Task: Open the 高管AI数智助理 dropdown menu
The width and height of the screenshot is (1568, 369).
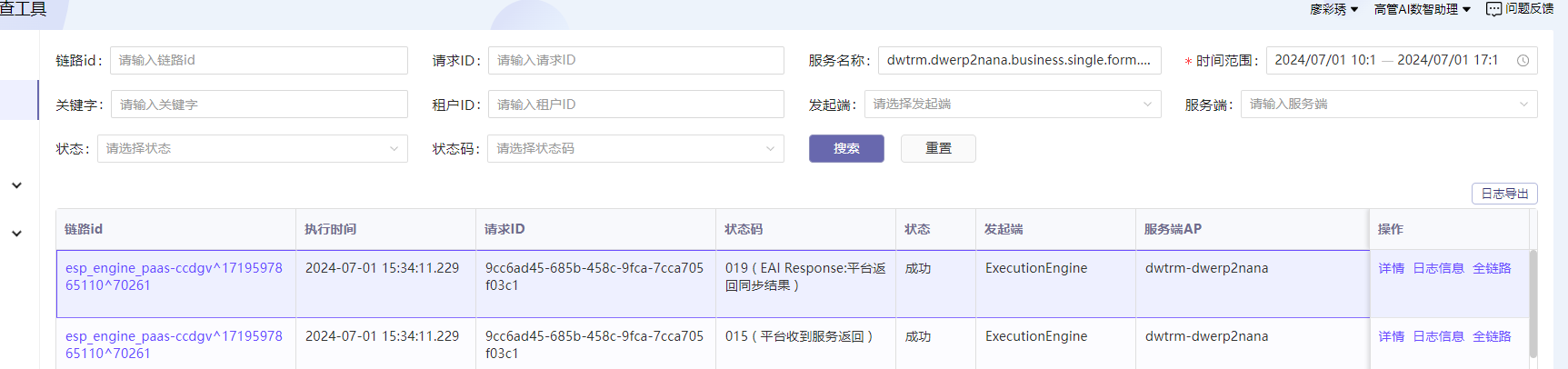Action: coord(1422,9)
